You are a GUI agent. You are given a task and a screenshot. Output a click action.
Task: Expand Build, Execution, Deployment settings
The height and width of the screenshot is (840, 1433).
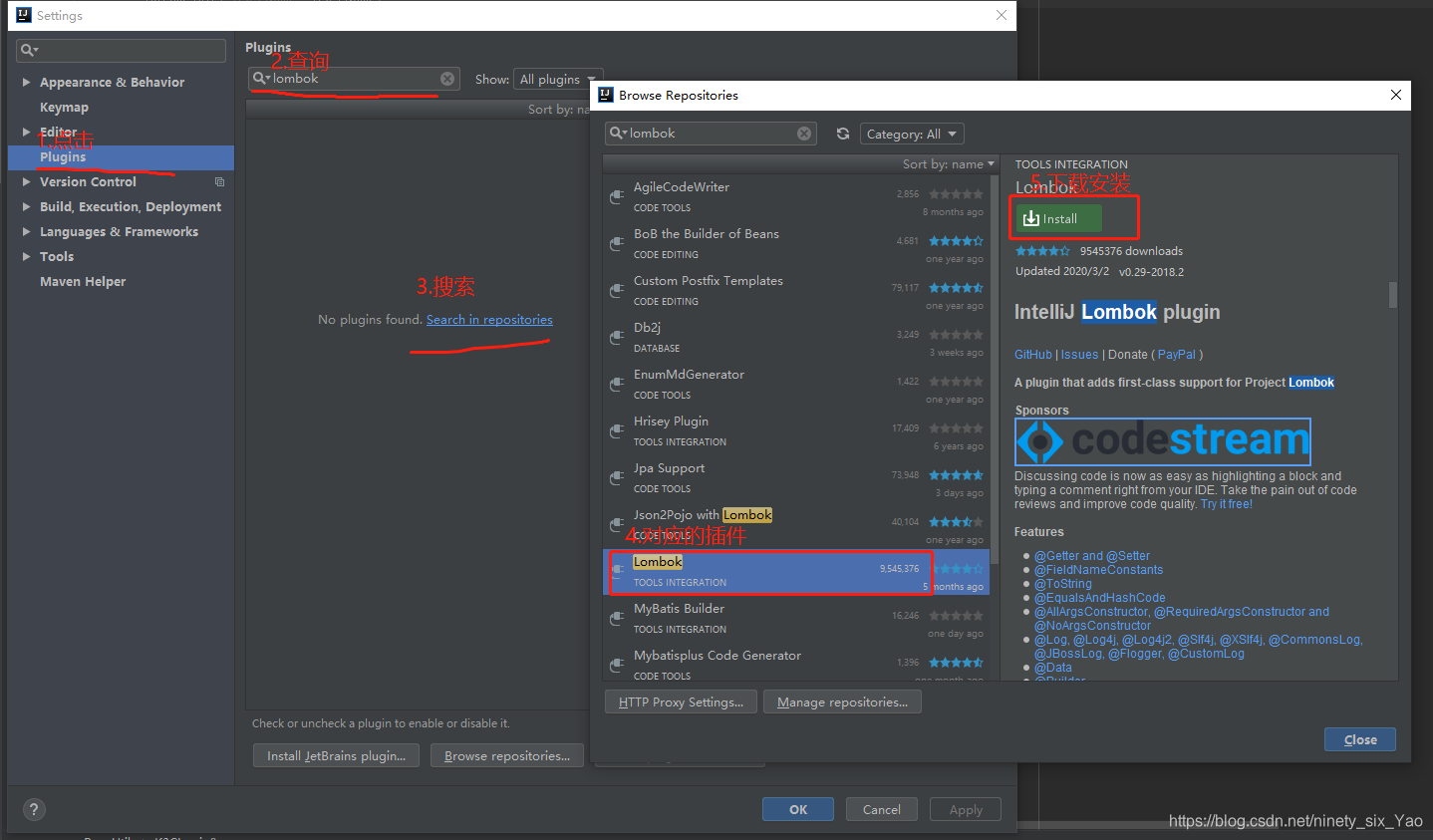pos(27,206)
